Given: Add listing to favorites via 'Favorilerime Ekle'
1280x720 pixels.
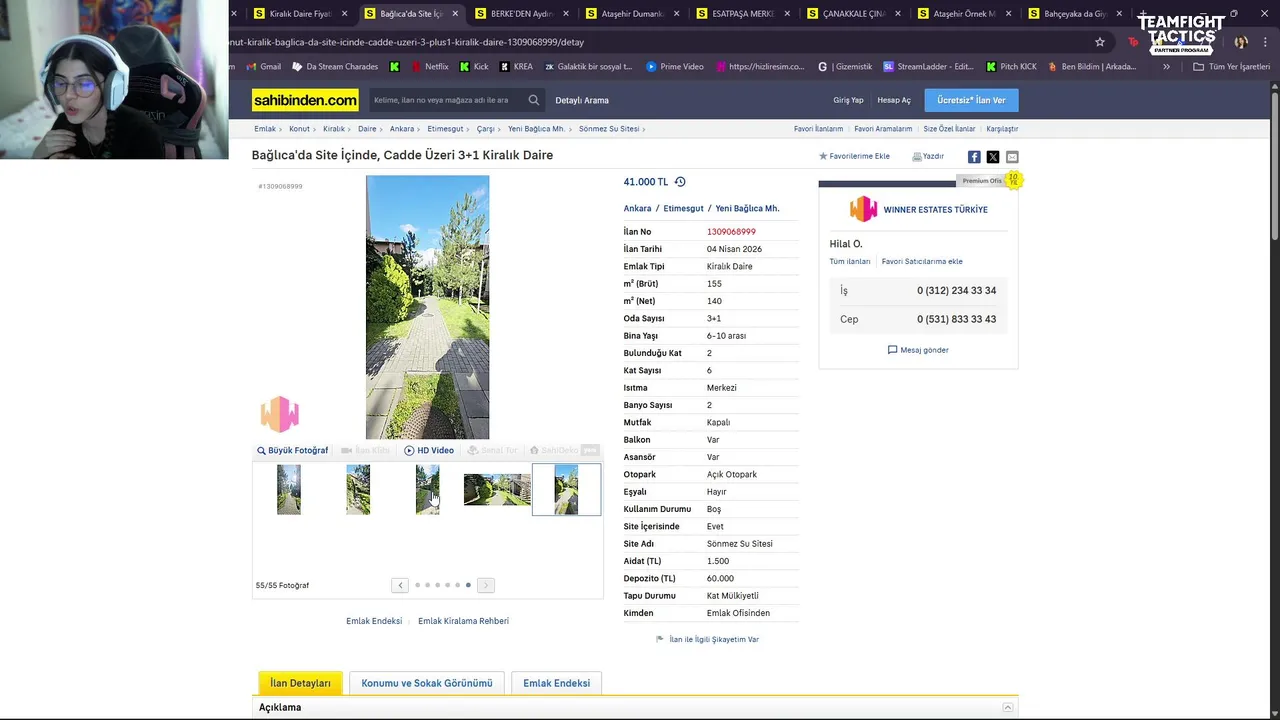Looking at the screenshot, I should 854,157.
